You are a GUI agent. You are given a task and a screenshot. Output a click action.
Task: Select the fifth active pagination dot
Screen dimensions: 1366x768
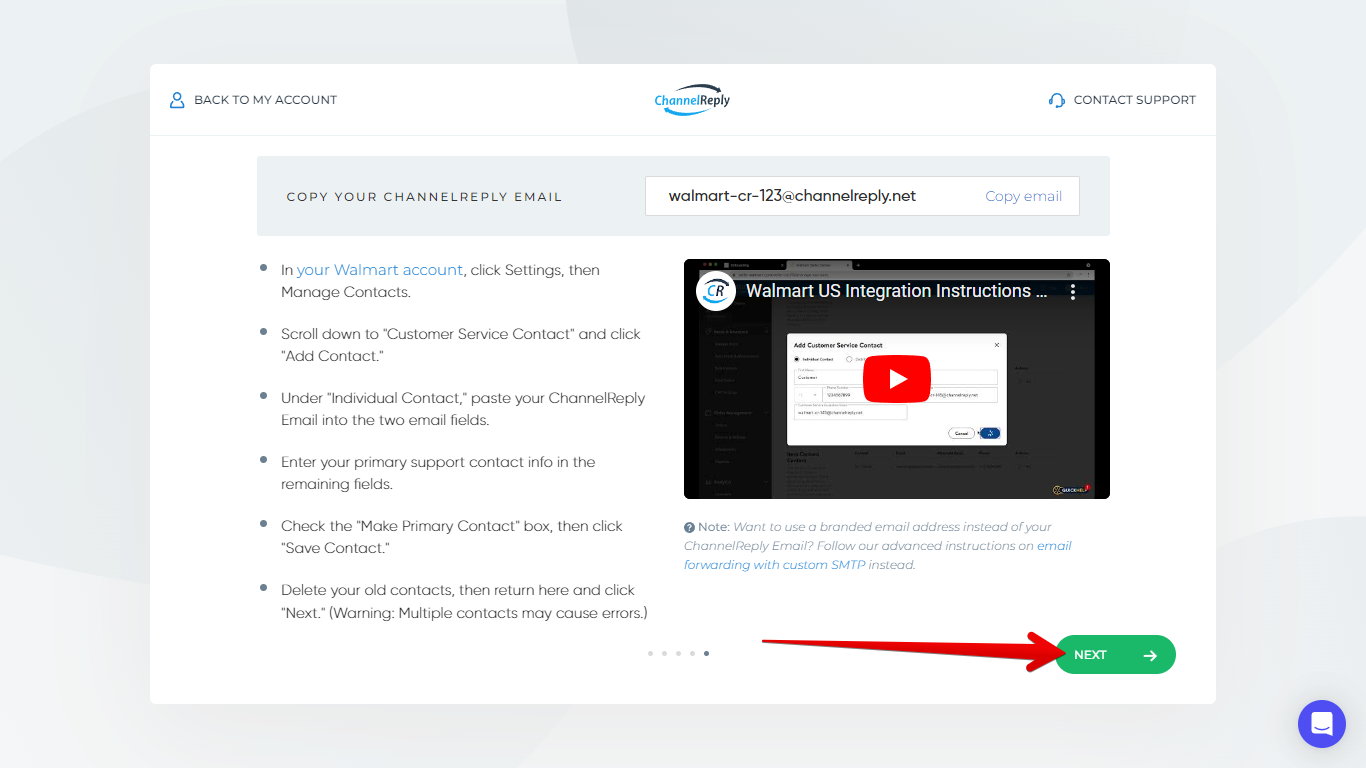point(706,653)
